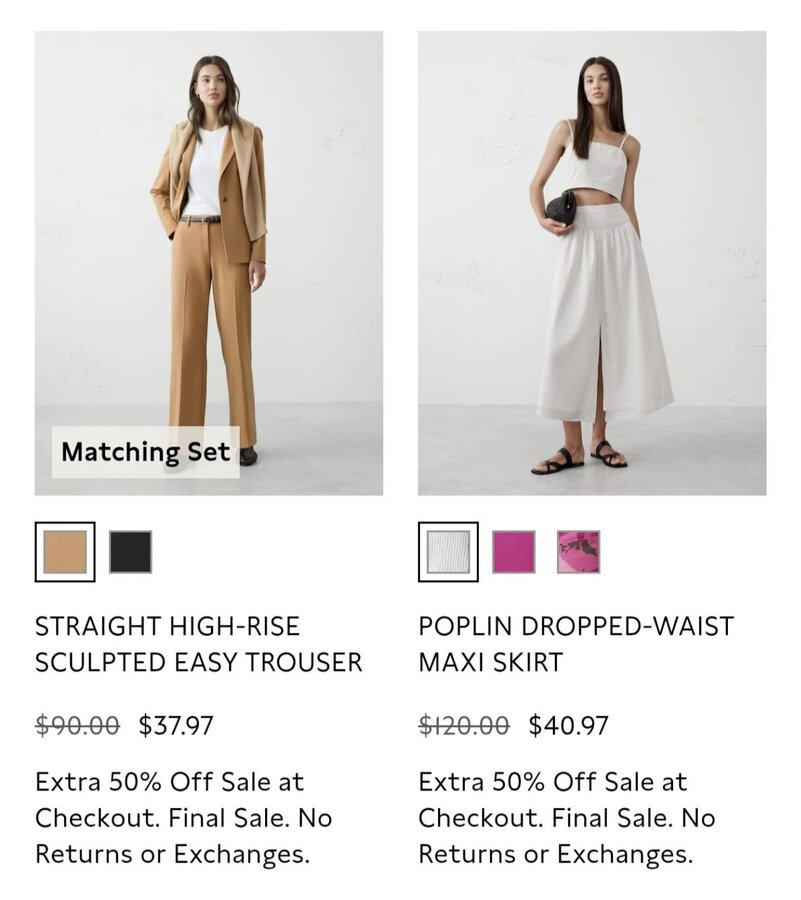Open Straight High-Rise Sculpted Easy Trouser title
The image size is (801, 900).
[x=199, y=644]
